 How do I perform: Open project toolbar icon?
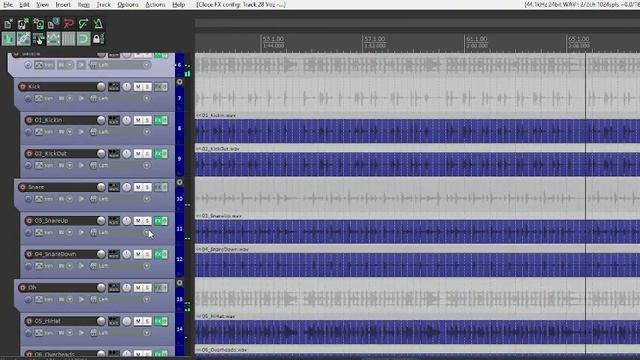tap(23, 24)
